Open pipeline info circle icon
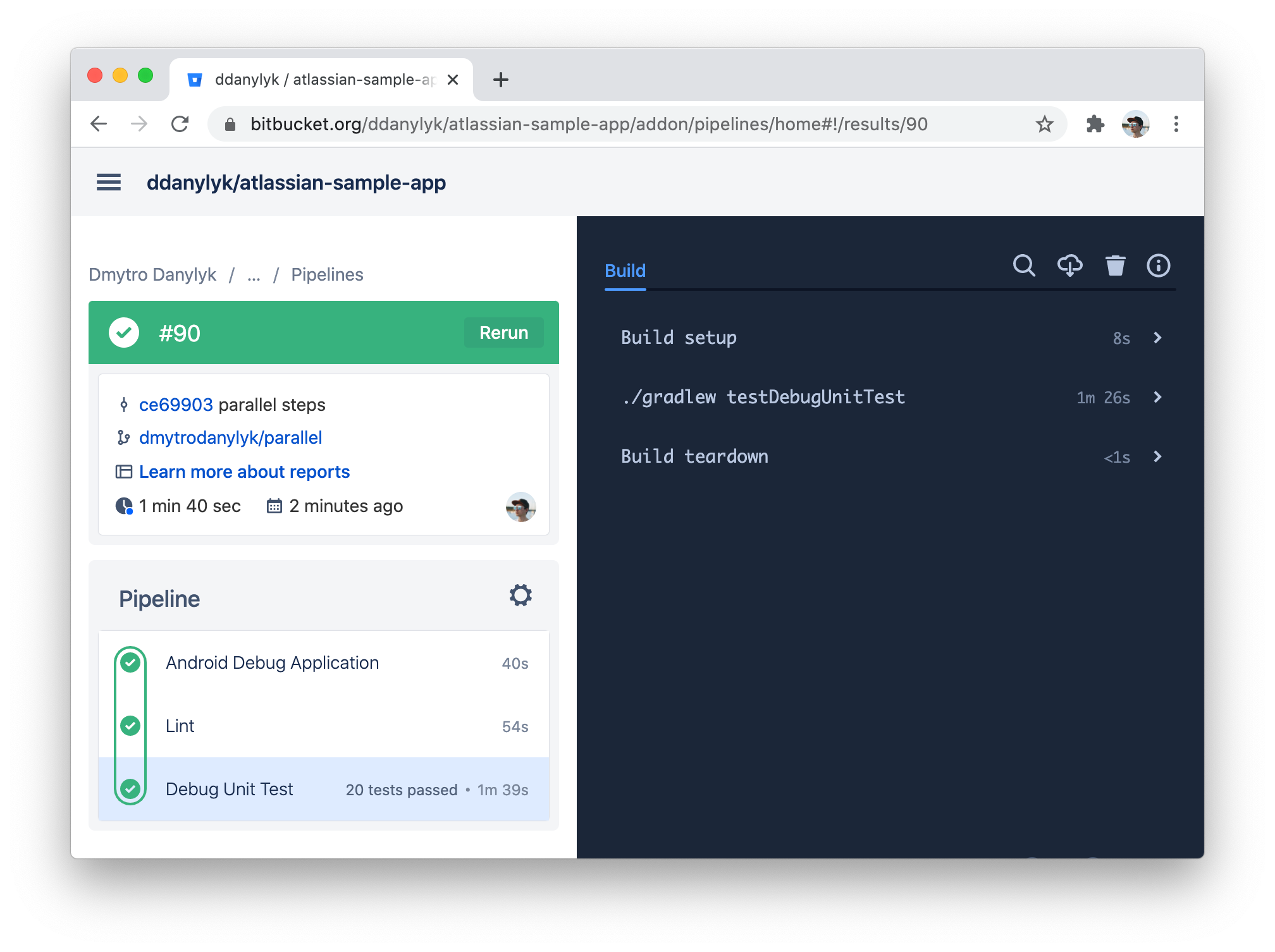 pyautogui.click(x=1159, y=265)
